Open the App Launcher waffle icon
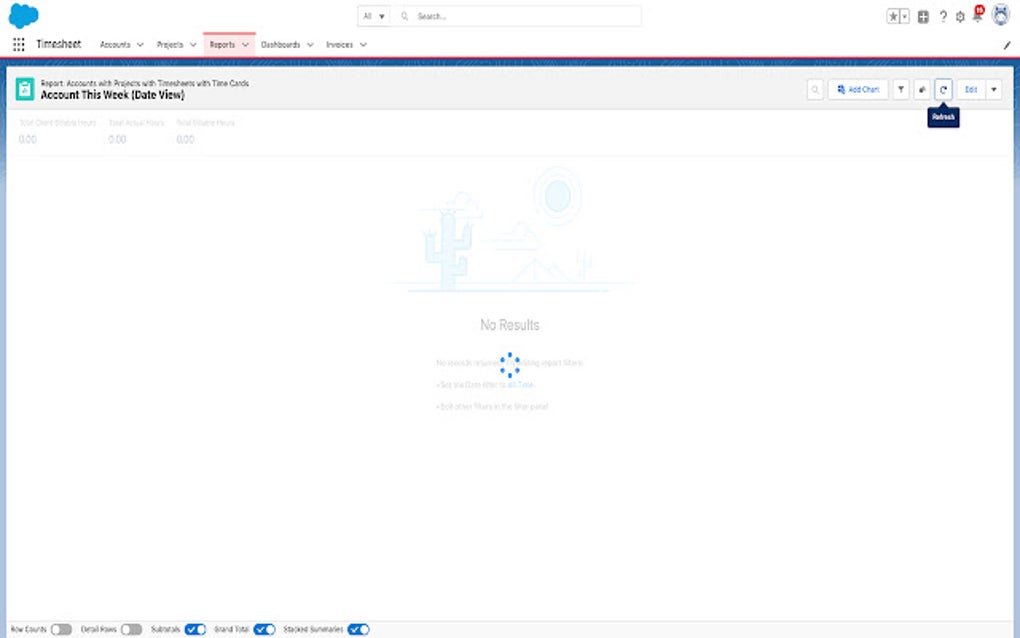 tap(18, 44)
